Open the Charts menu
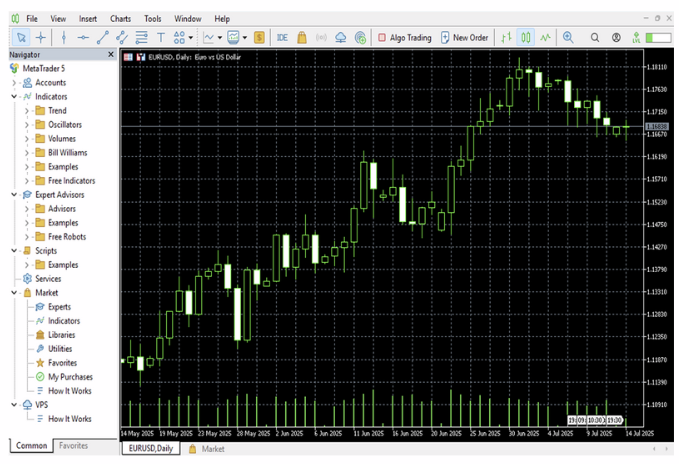 point(120,18)
